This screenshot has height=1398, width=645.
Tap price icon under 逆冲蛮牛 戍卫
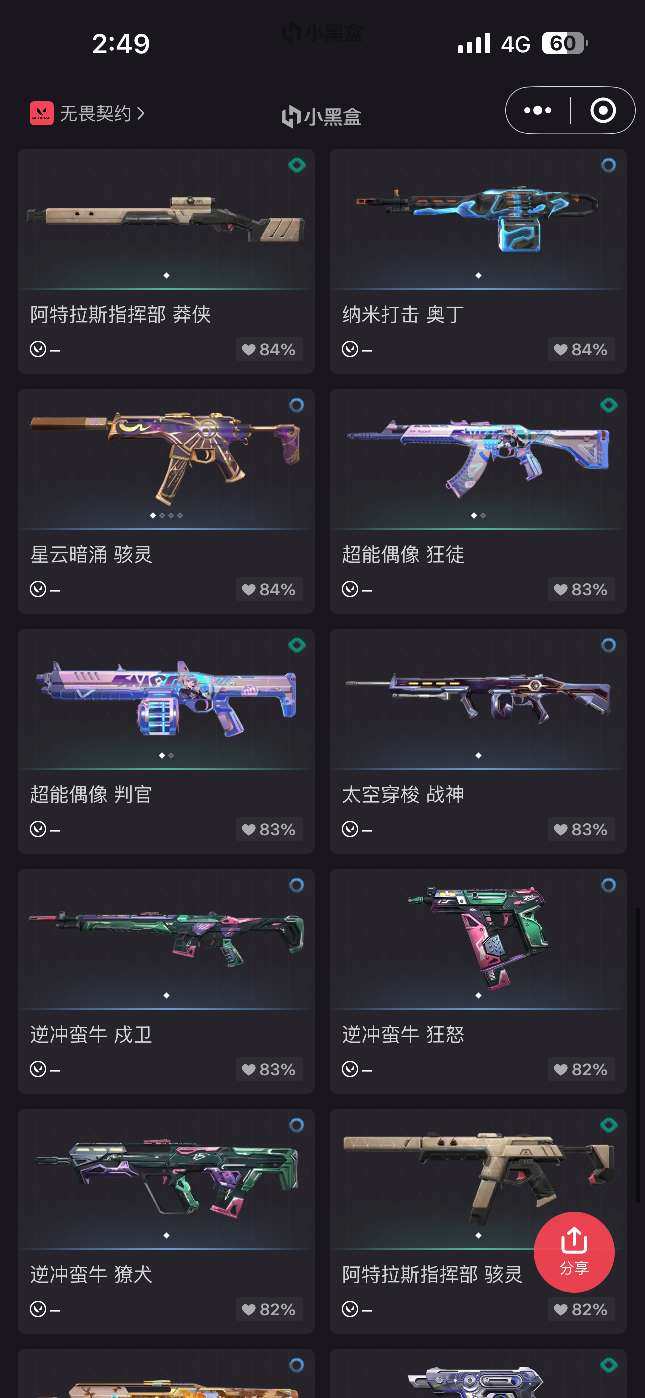coord(38,1069)
